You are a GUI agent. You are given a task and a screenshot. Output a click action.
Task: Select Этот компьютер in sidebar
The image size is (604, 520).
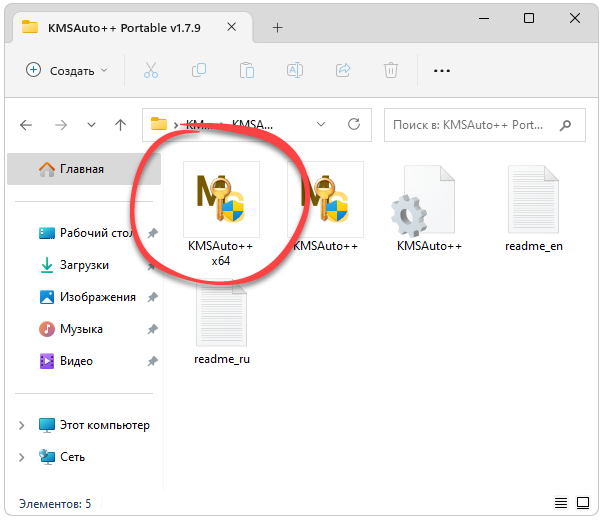click(94, 425)
